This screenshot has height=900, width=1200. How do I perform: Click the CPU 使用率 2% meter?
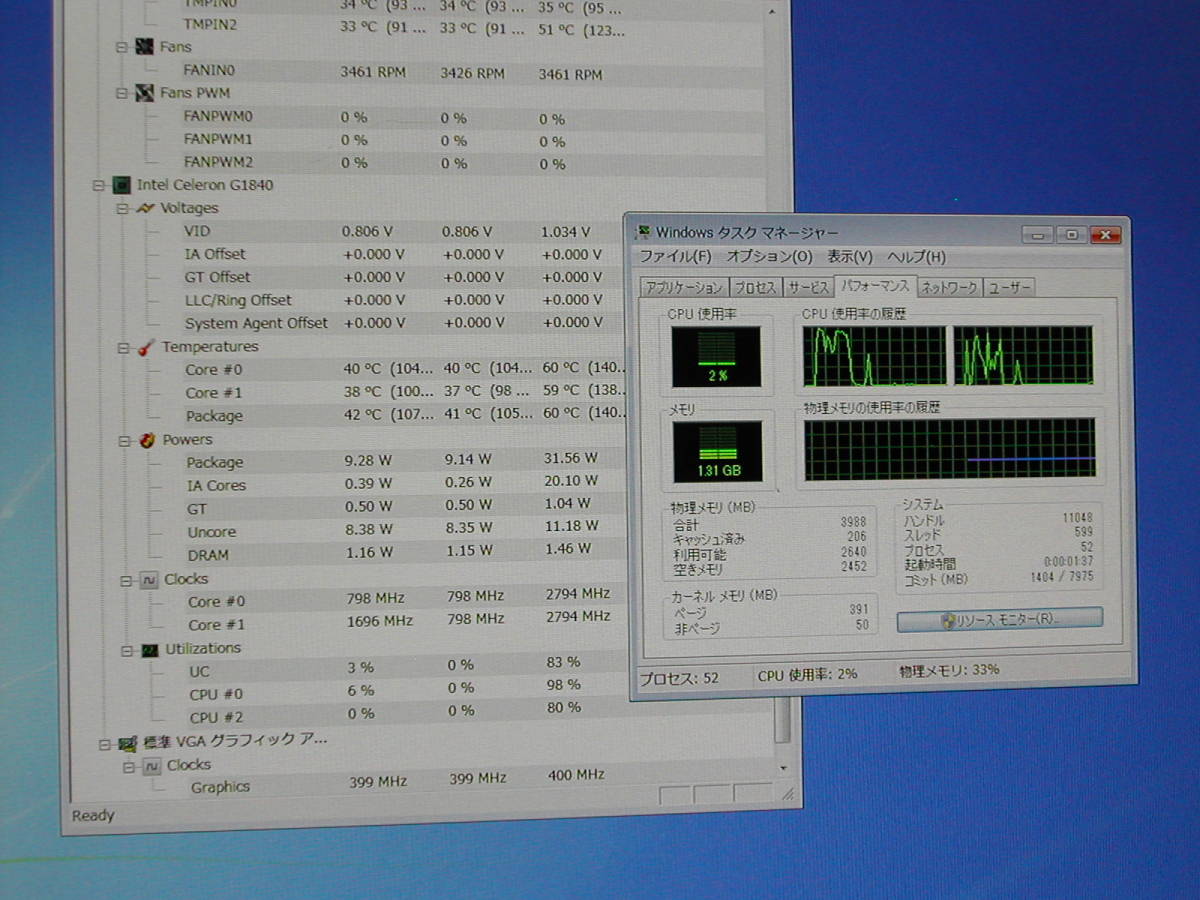pyautogui.click(x=716, y=357)
